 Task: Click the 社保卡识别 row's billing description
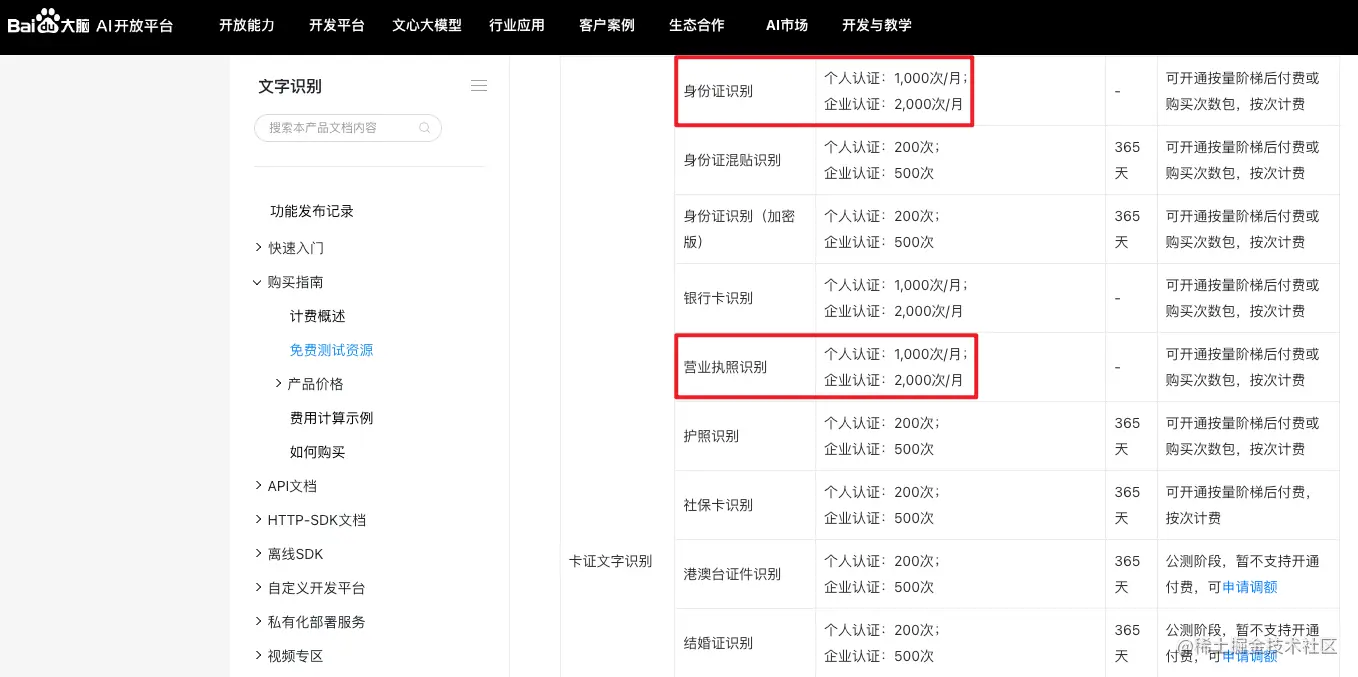tap(1239, 505)
